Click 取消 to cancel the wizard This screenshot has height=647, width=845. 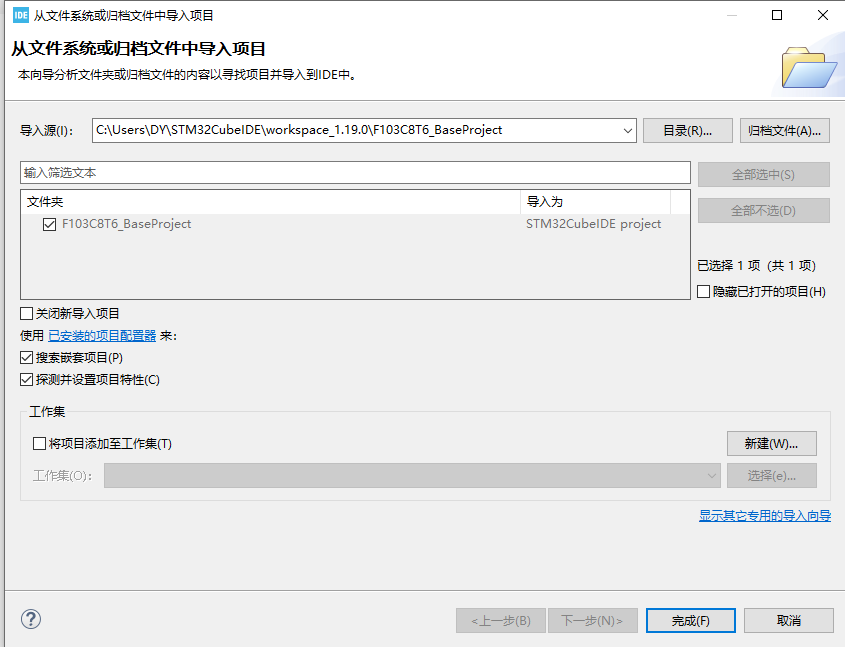(x=789, y=621)
